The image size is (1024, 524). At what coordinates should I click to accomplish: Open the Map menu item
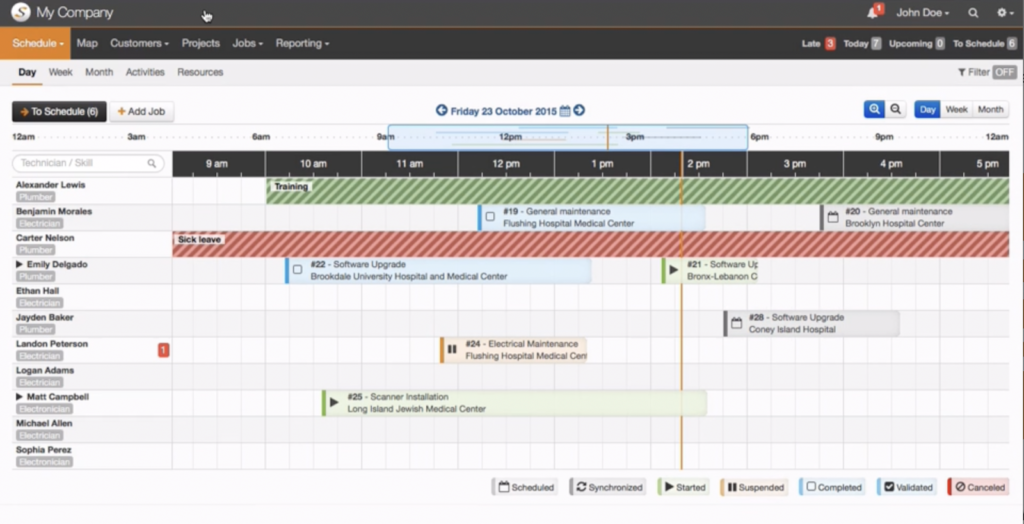(x=87, y=43)
